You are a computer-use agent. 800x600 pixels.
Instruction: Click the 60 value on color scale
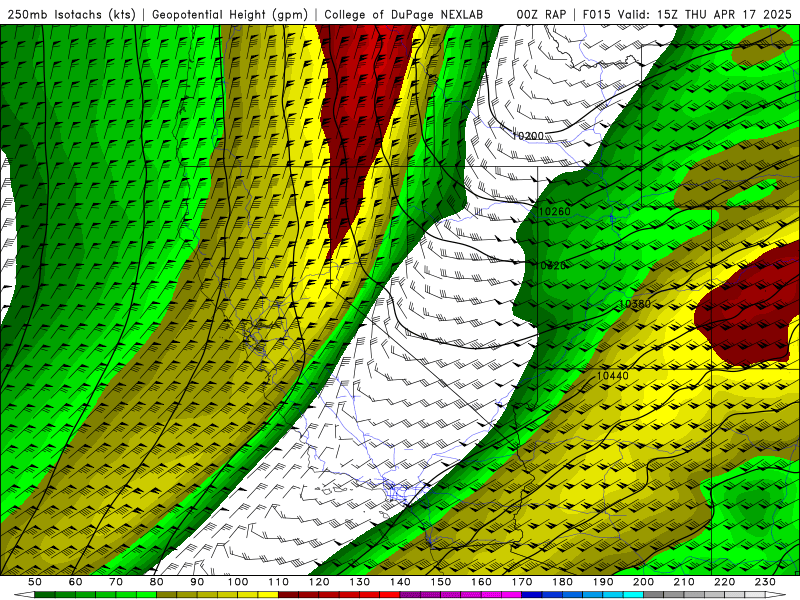tap(76, 582)
